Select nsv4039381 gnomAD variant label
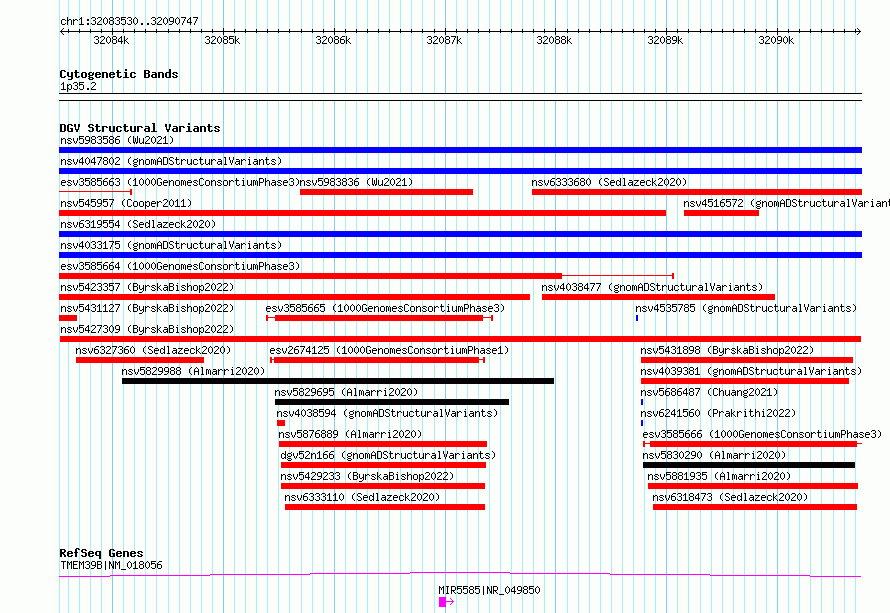Screen dimensions: 890x613 coord(751,371)
